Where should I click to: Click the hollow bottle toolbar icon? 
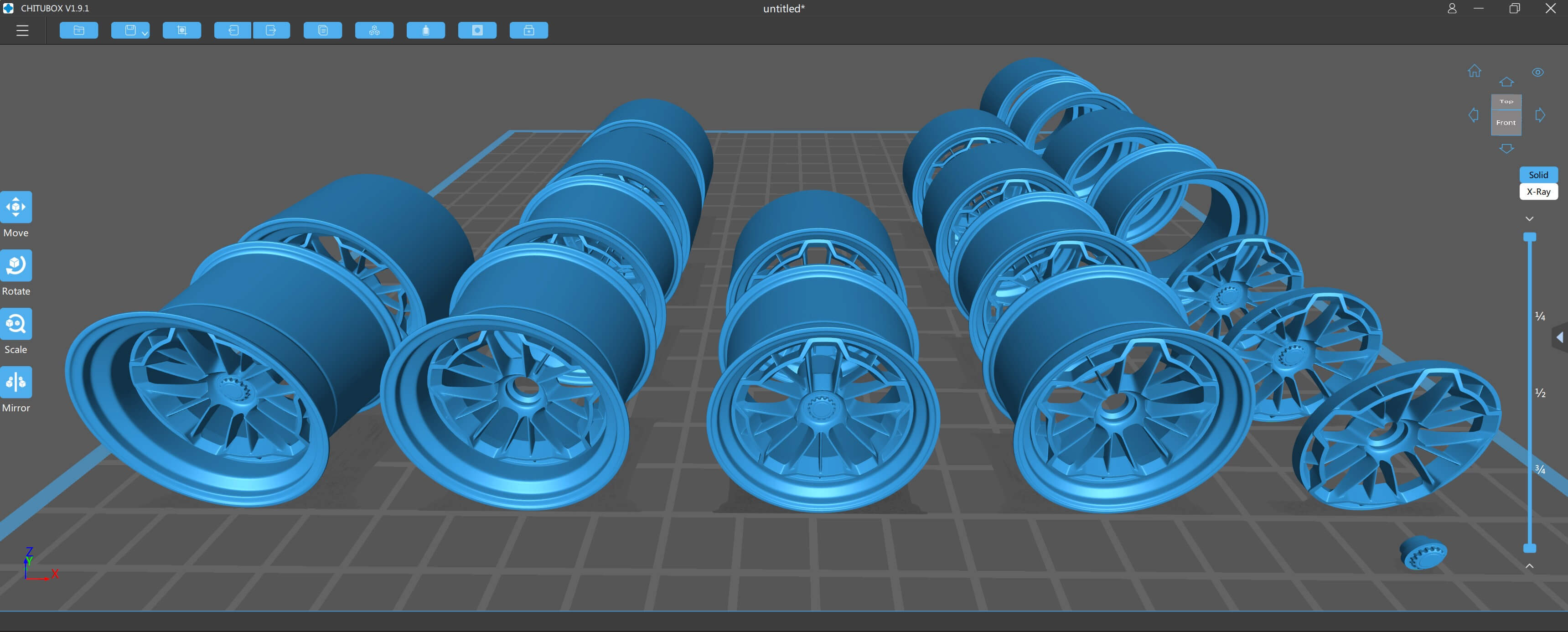pyautogui.click(x=425, y=31)
